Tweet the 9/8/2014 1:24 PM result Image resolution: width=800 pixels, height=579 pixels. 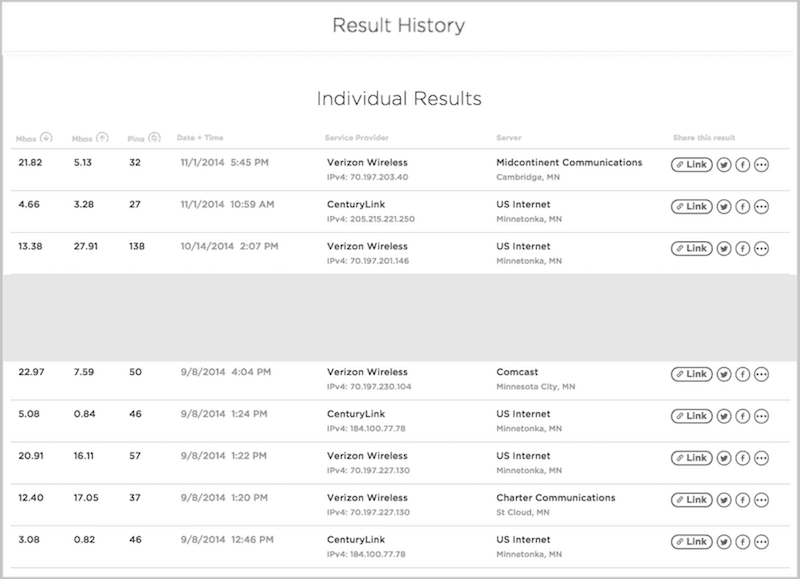724,416
